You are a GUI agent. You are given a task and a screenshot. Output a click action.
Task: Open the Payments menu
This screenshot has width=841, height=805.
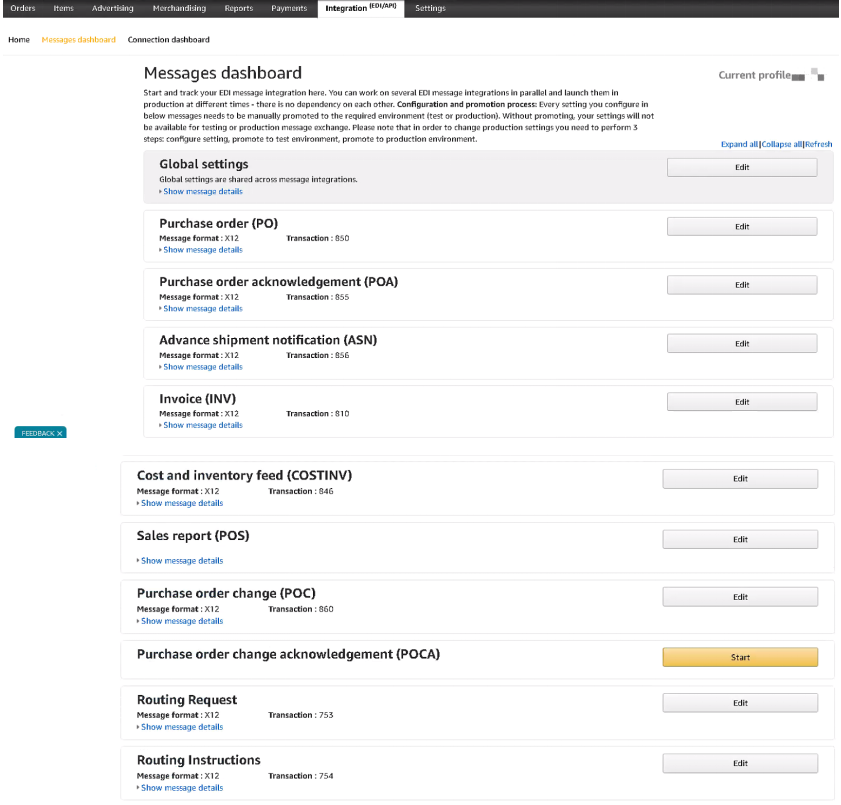click(x=289, y=8)
